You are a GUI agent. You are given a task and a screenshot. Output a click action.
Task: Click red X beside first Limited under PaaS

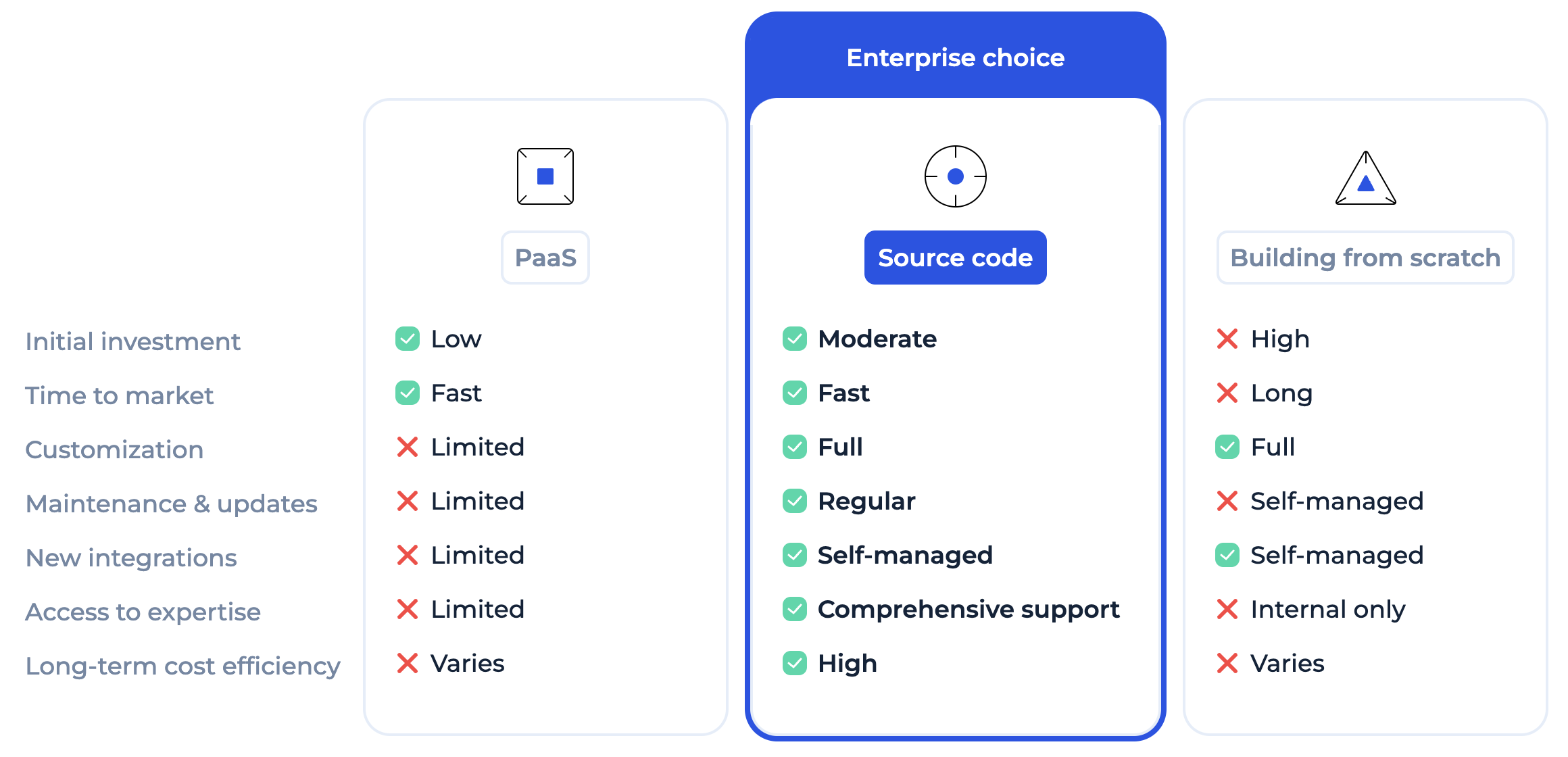[x=408, y=447]
